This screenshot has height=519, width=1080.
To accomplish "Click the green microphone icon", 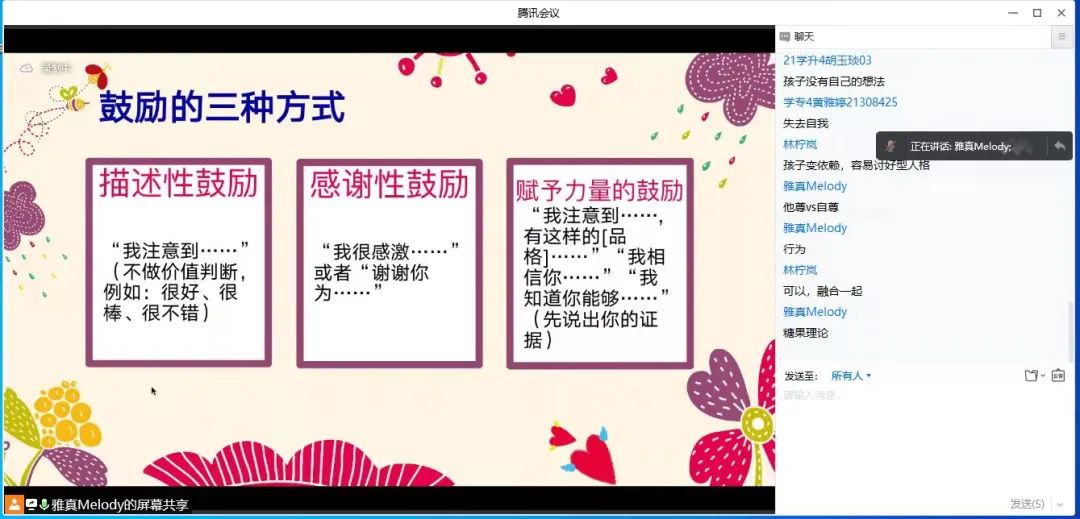I will [44, 504].
